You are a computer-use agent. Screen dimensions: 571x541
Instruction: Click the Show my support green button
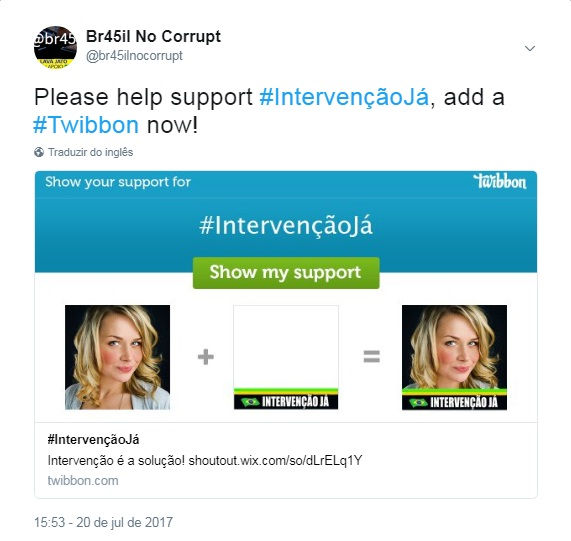[286, 273]
